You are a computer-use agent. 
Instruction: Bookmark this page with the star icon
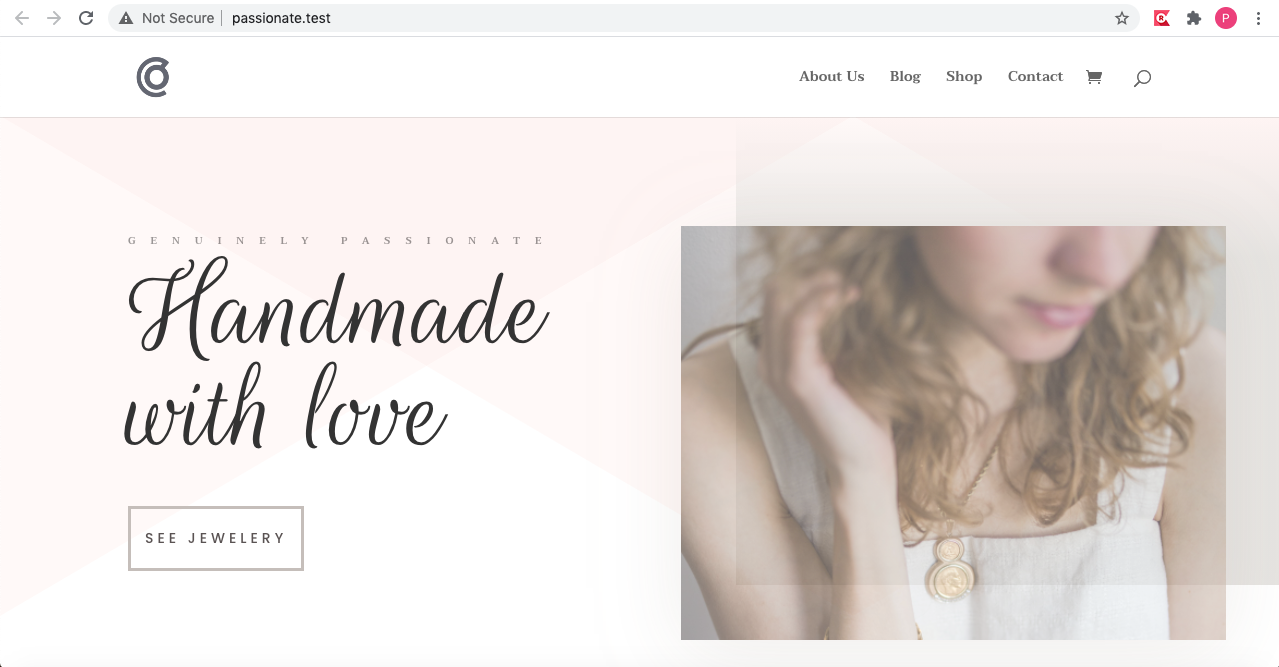pyautogui.click(x=1122, y=18)
